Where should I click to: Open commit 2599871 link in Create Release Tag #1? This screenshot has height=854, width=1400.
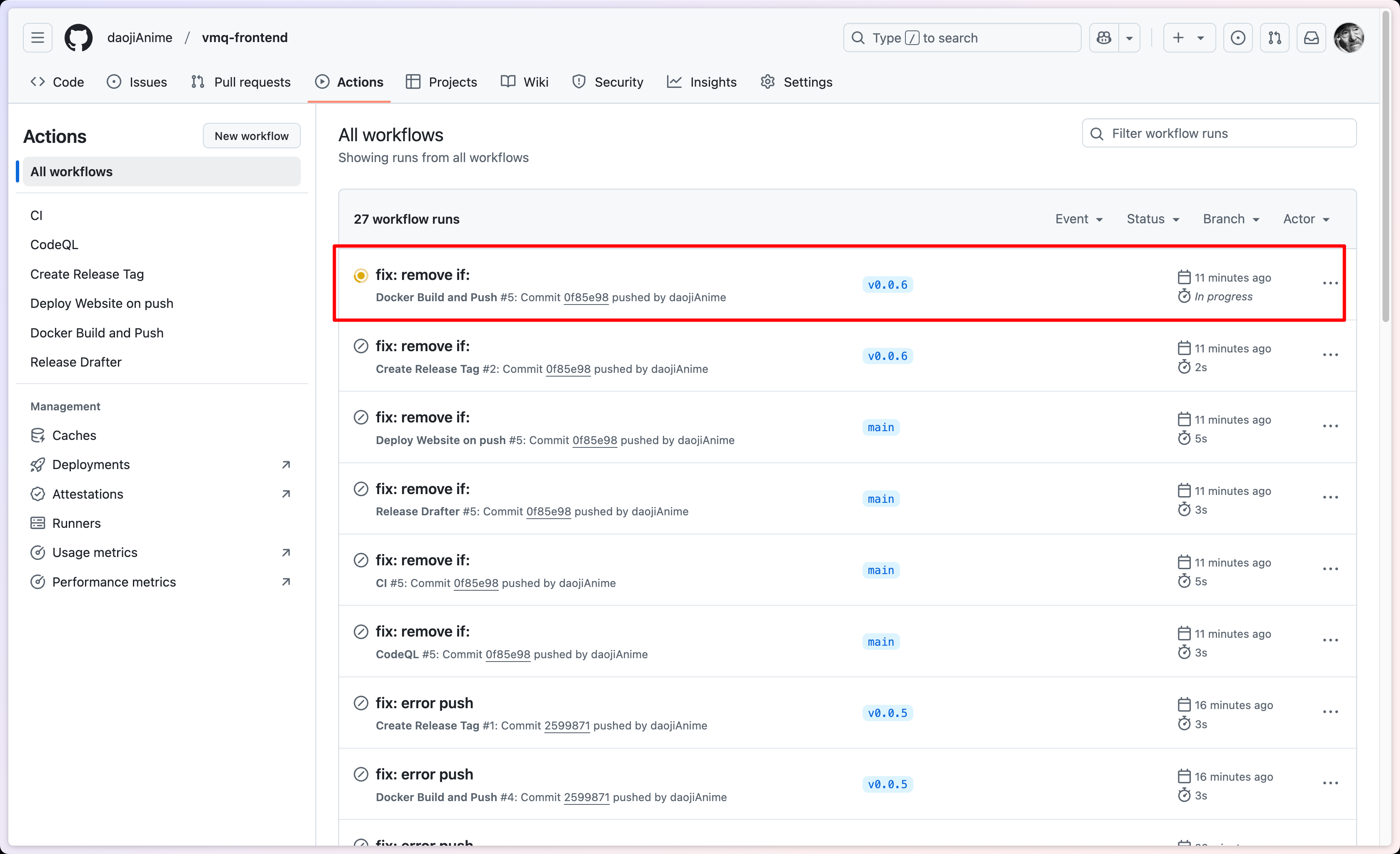coord(567,726)
